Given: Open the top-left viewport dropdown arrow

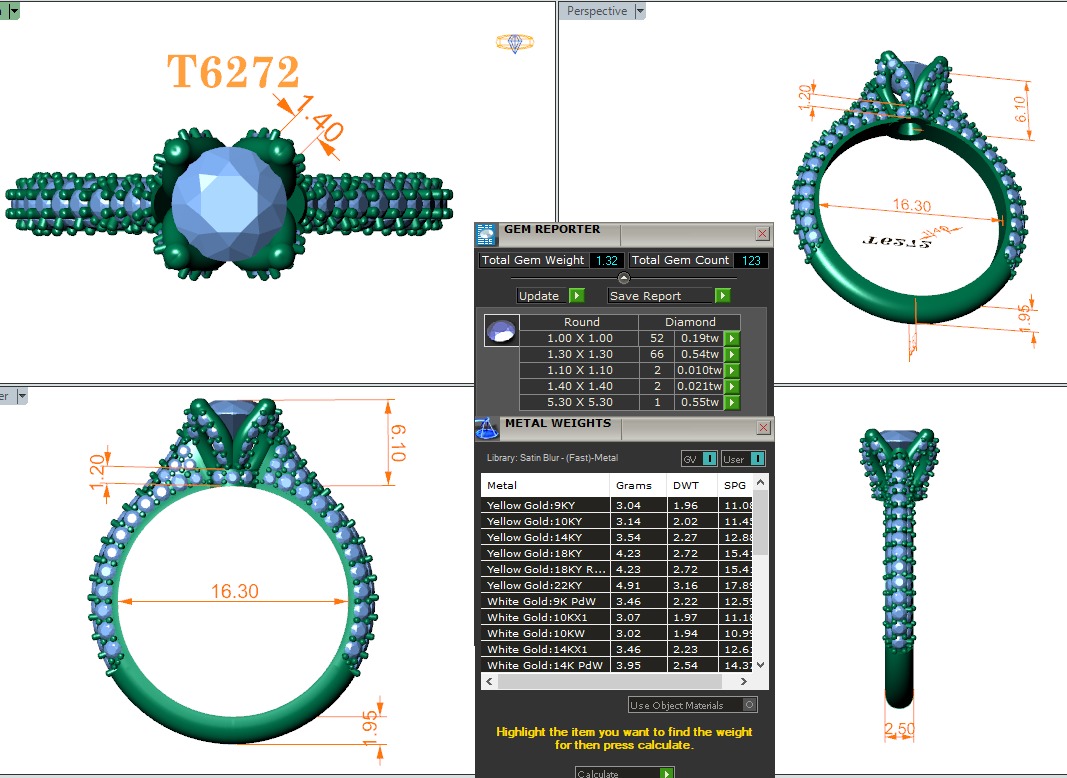Looking at the screenshot, I should pos(14,10).
